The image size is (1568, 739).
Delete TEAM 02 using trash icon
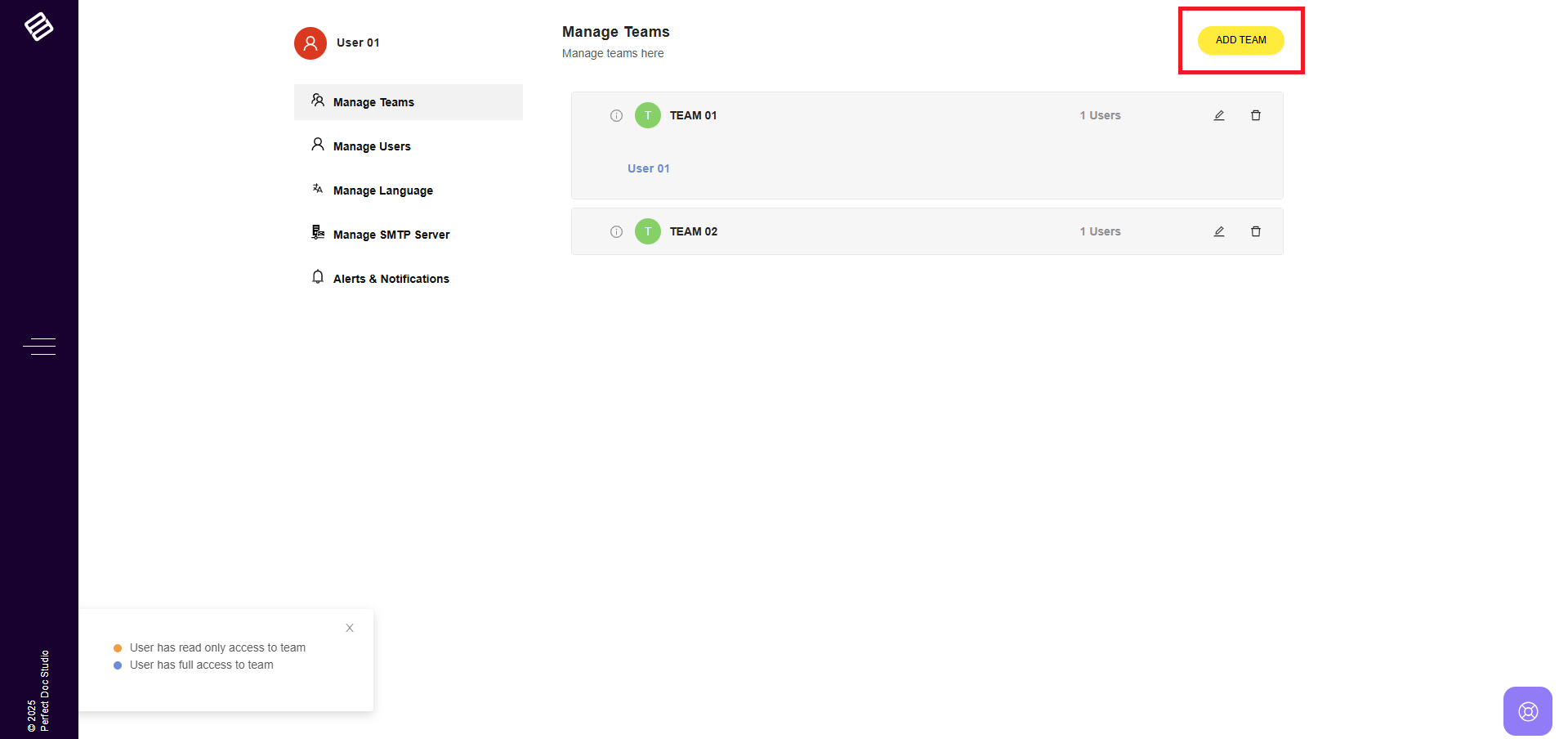[x=1255, y=232]
